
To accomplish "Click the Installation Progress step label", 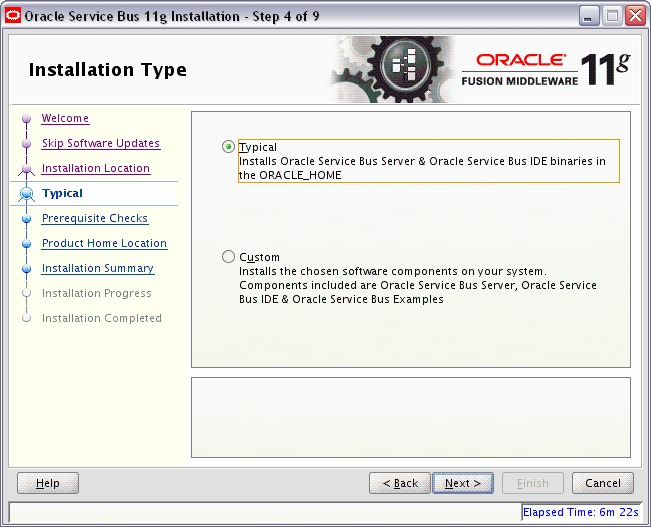I will coord(97,293).
